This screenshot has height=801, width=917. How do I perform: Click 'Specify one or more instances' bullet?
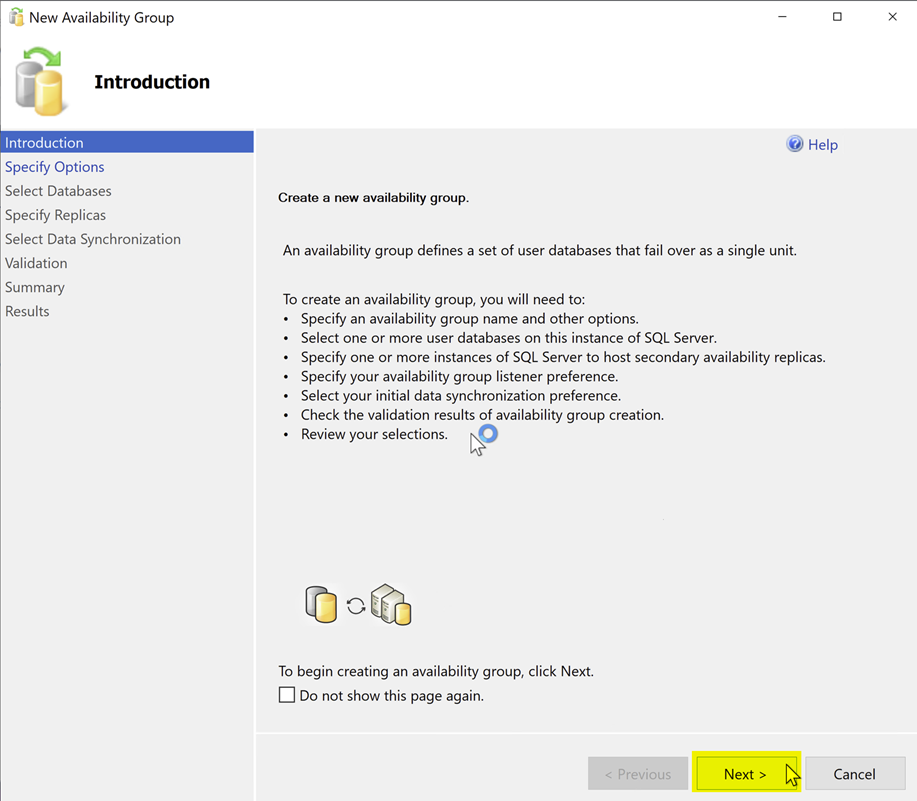click(563, 357)
